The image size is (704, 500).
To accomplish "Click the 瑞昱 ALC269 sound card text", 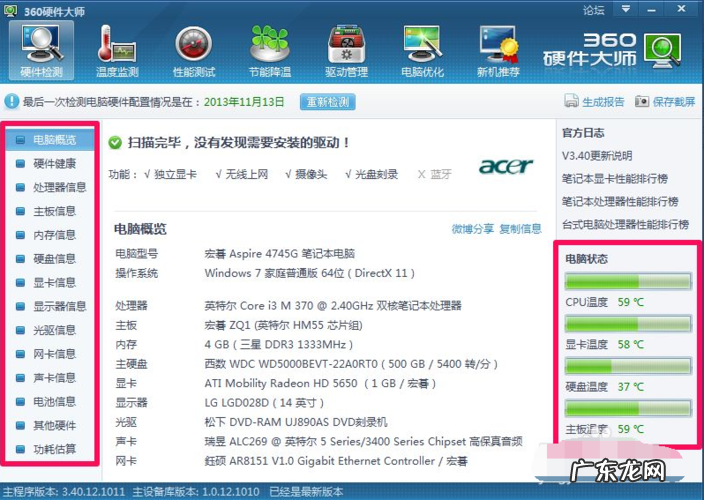I will pos(363,442).
